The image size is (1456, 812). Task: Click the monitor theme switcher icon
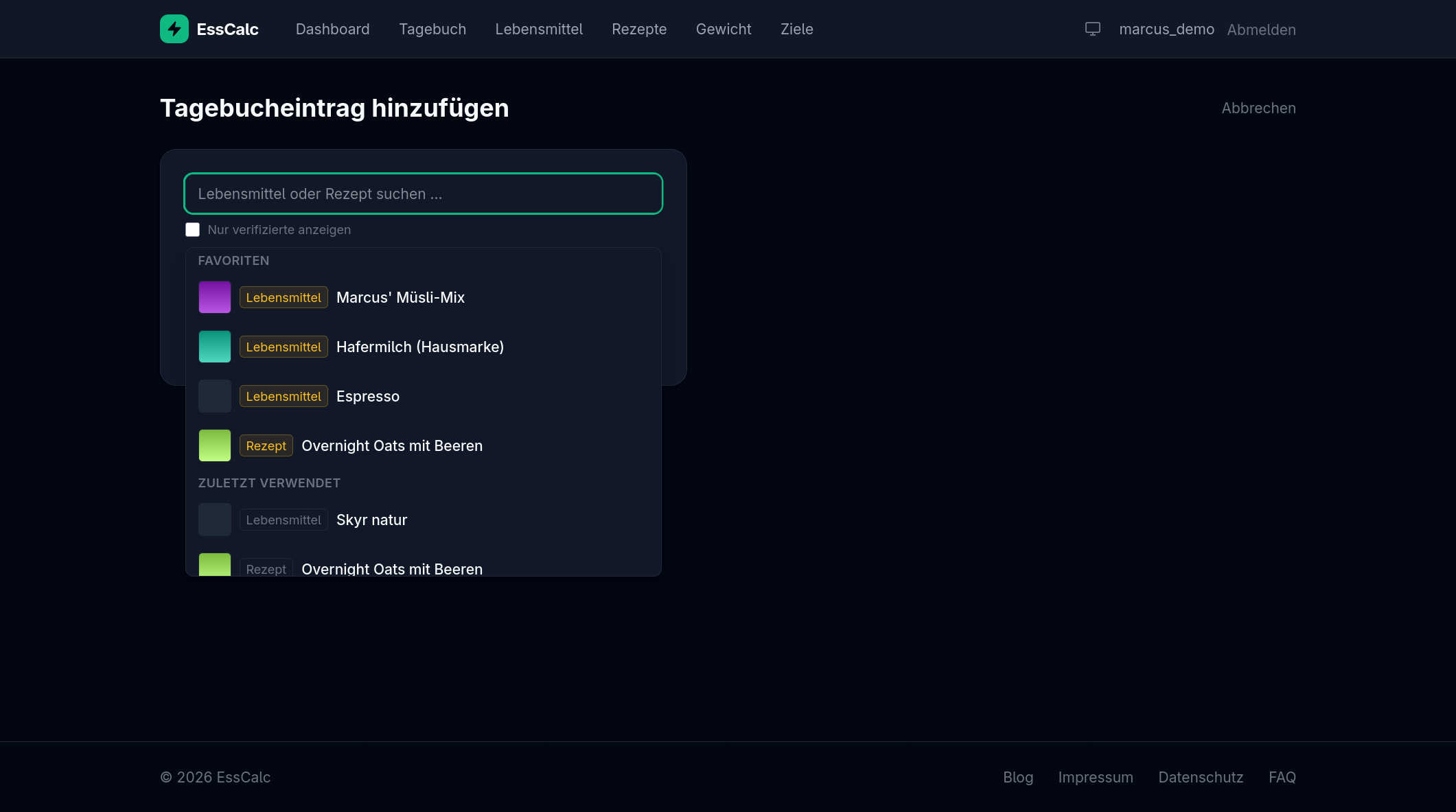(x=1093, y=29)
